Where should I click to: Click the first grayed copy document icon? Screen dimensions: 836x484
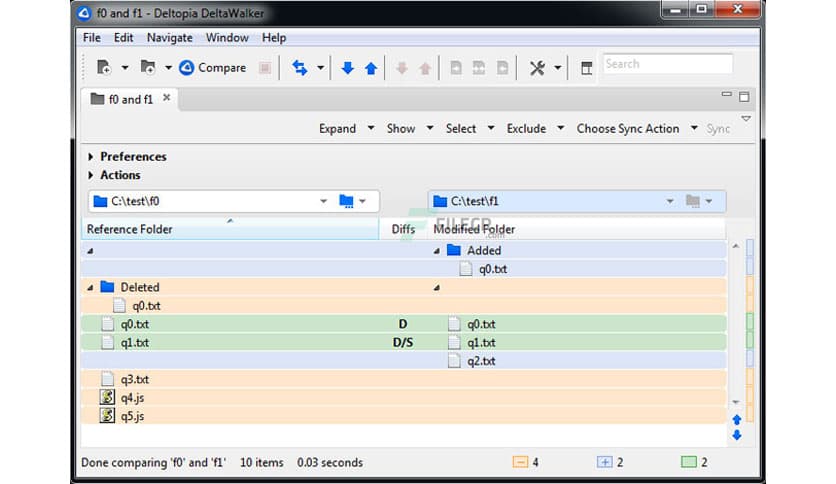[456, 68]
